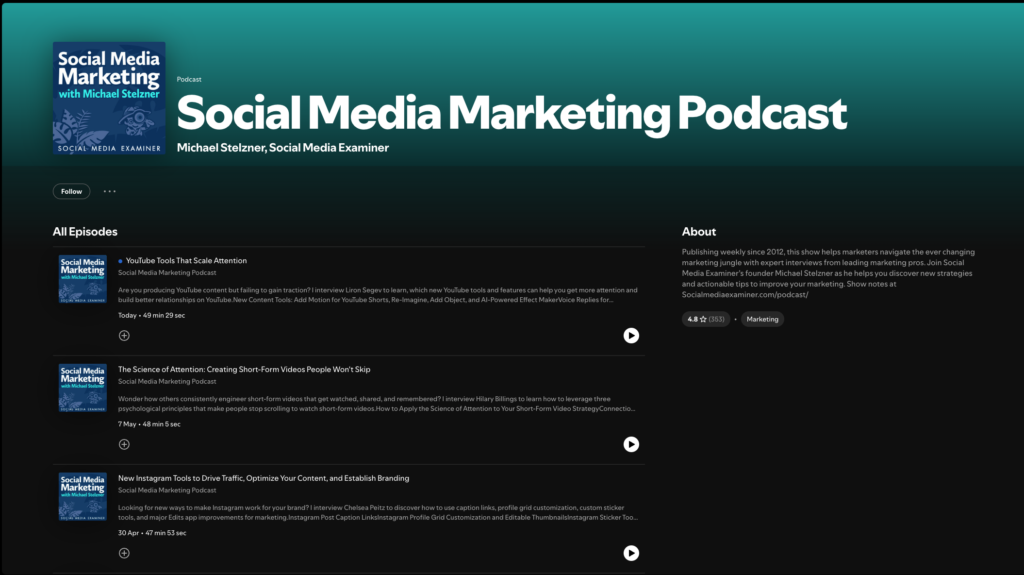Click the podcast name under the Science of Attention title
Image resolution: width=1024 pixels, height=575 pixels.
click(x=167, y=381)
